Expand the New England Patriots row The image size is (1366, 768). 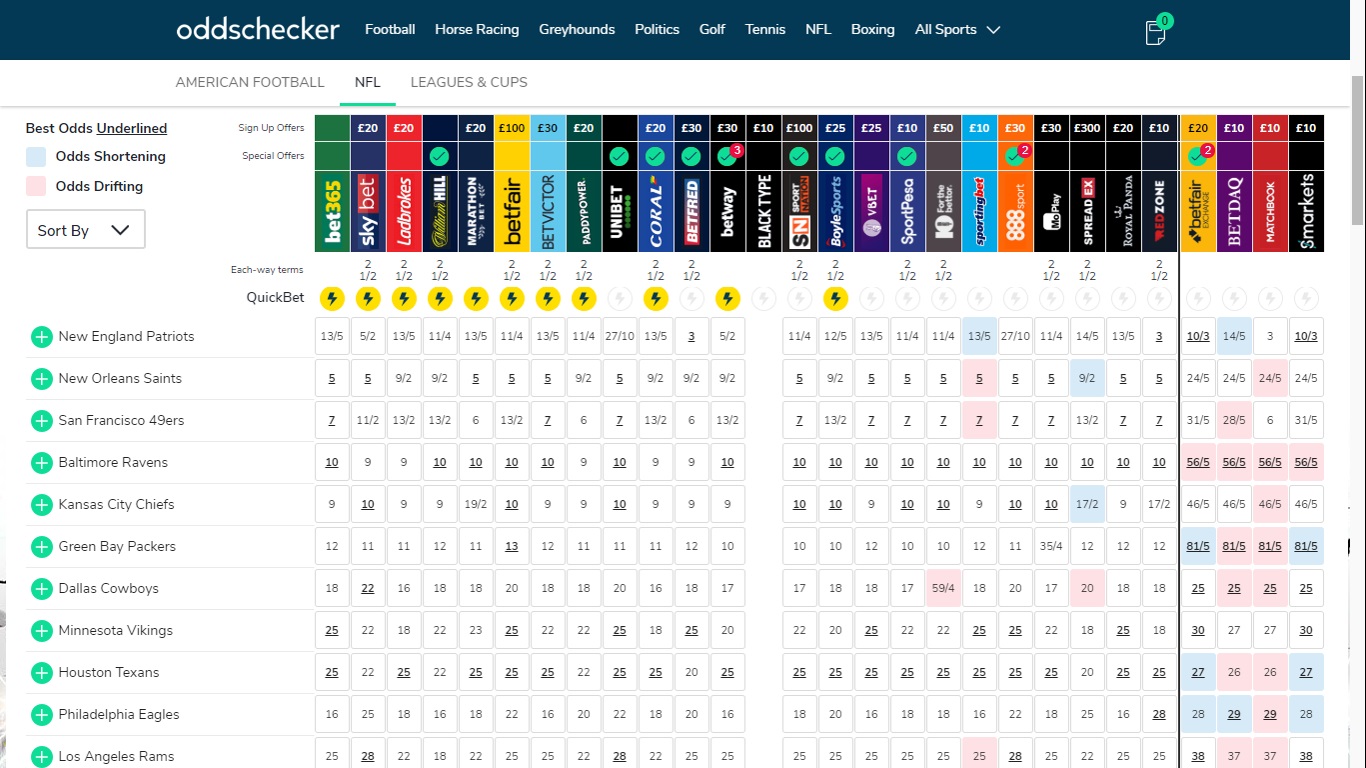[41, 337]
